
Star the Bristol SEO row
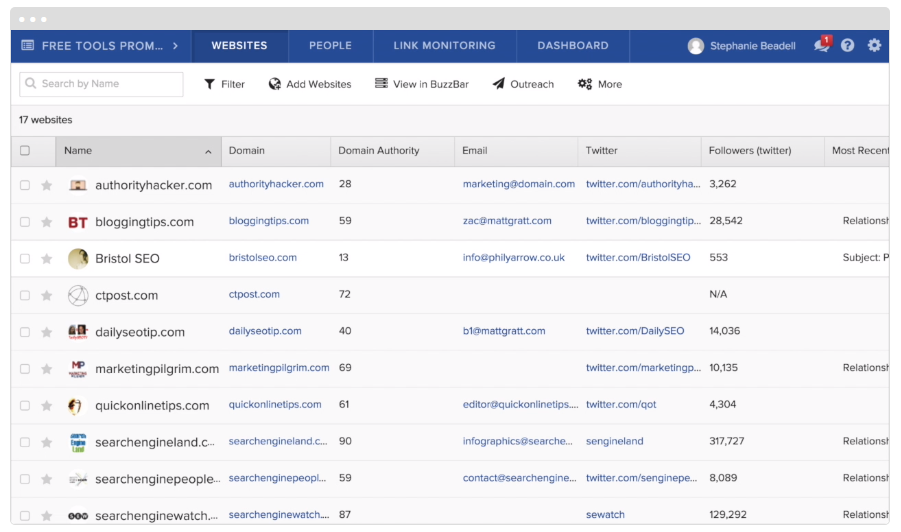(47, 259)
